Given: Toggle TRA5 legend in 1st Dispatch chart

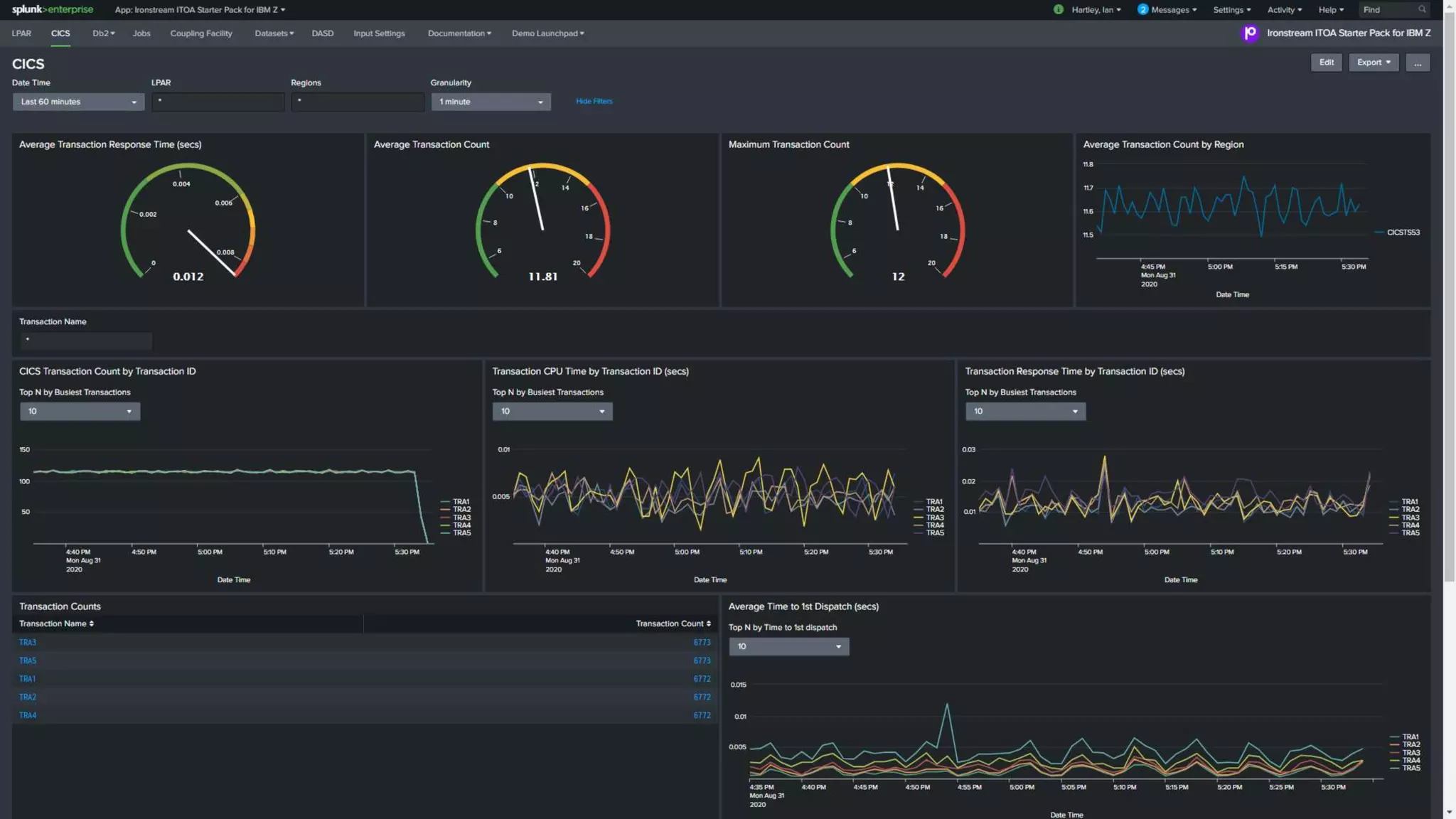Looking at the screenshot, I should click(x=1410, y=768).
